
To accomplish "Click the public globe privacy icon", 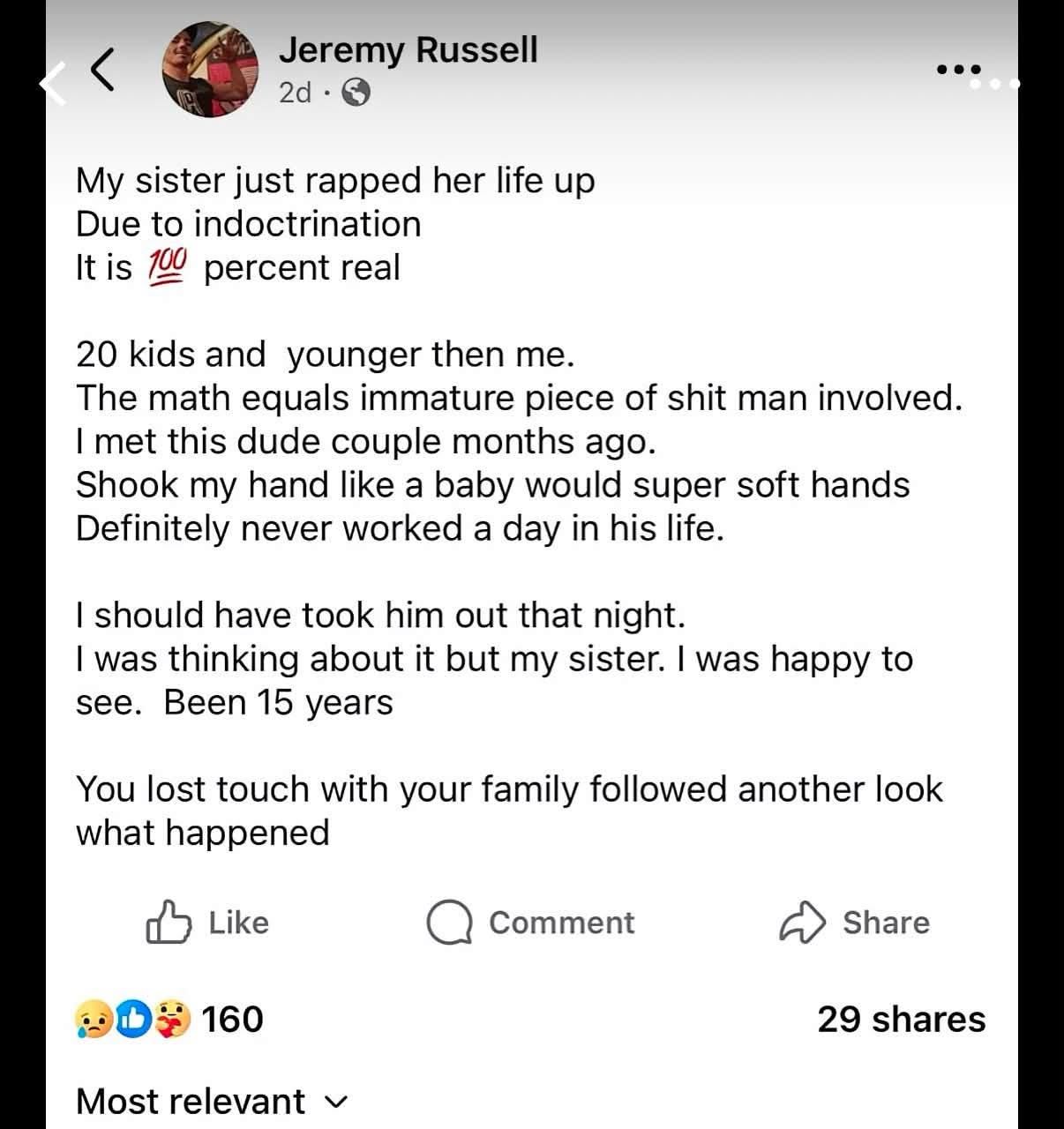I will (x=356, y=93).
